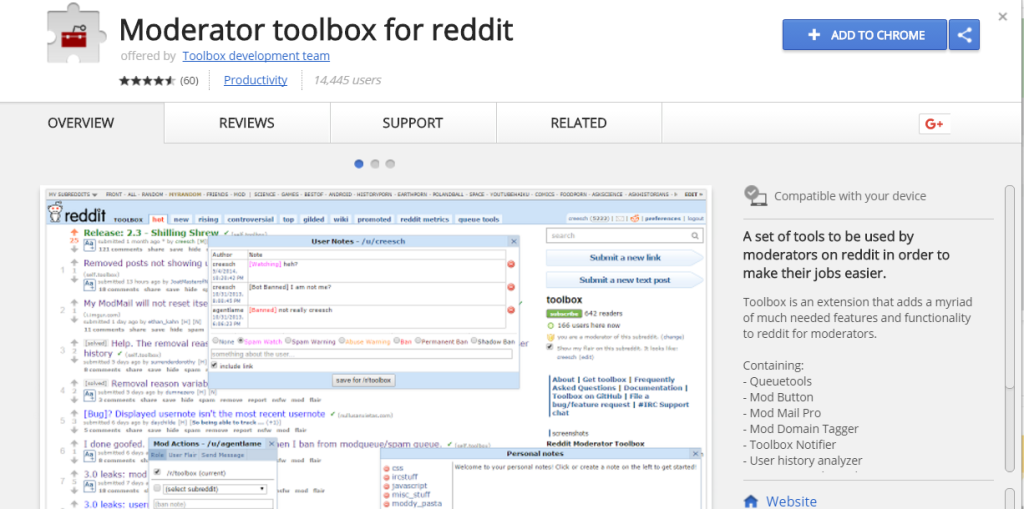Click the green subscribe button in screenshot
The width and height of the screenshot is (1024, 509).
(x=564, y=314)
